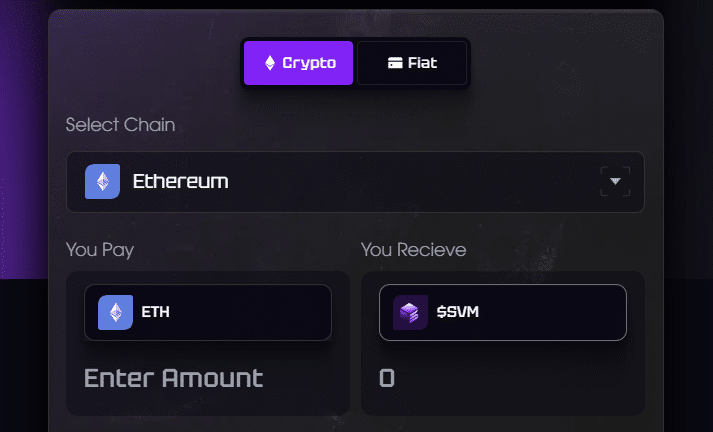Open the $SVM receive token selector
The height and width of the screenshot is (432, 713).
(x=502, y=312)
